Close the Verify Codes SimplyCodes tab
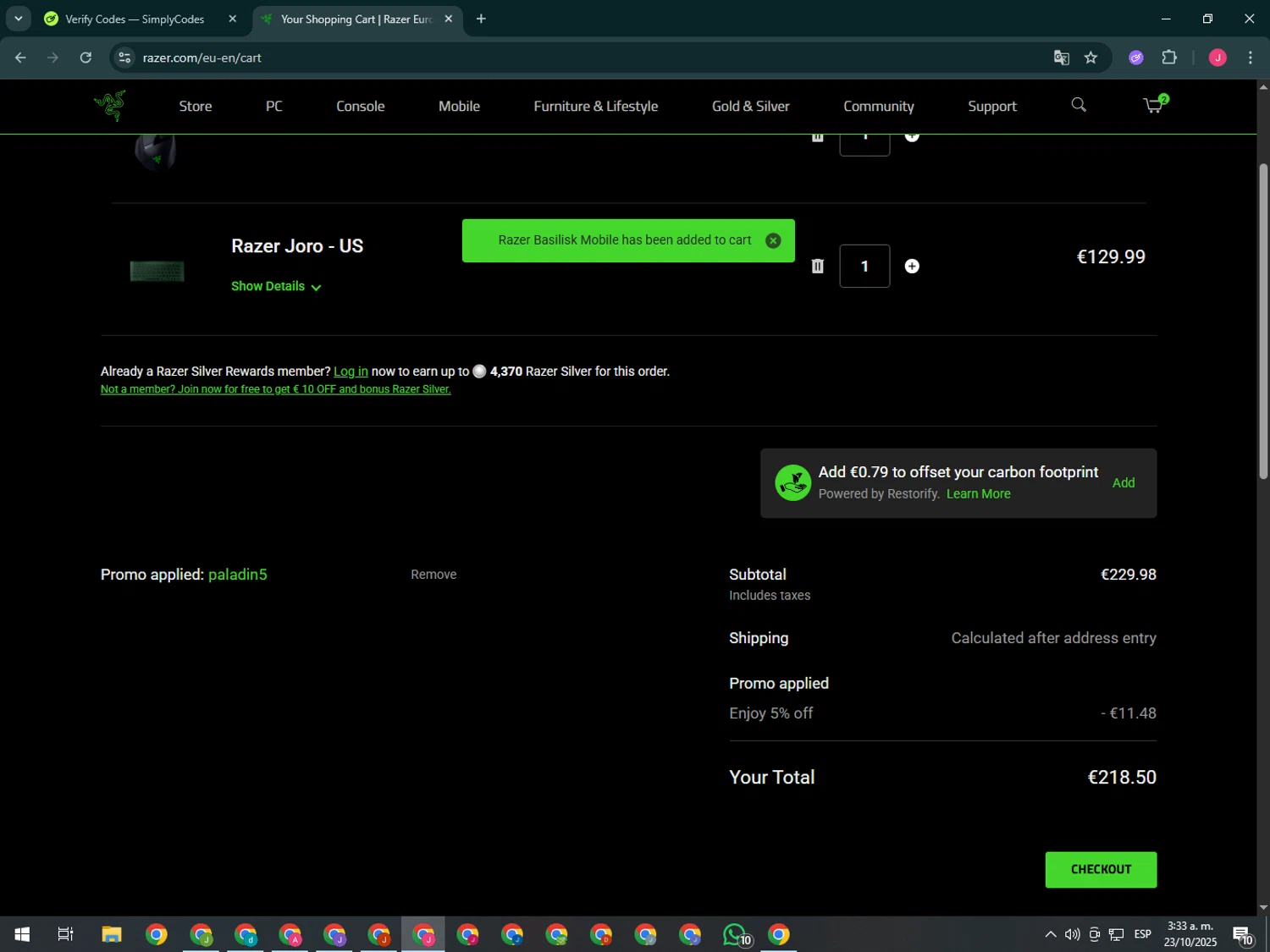This screenshot has height=952, width=1270. [233, 19]
